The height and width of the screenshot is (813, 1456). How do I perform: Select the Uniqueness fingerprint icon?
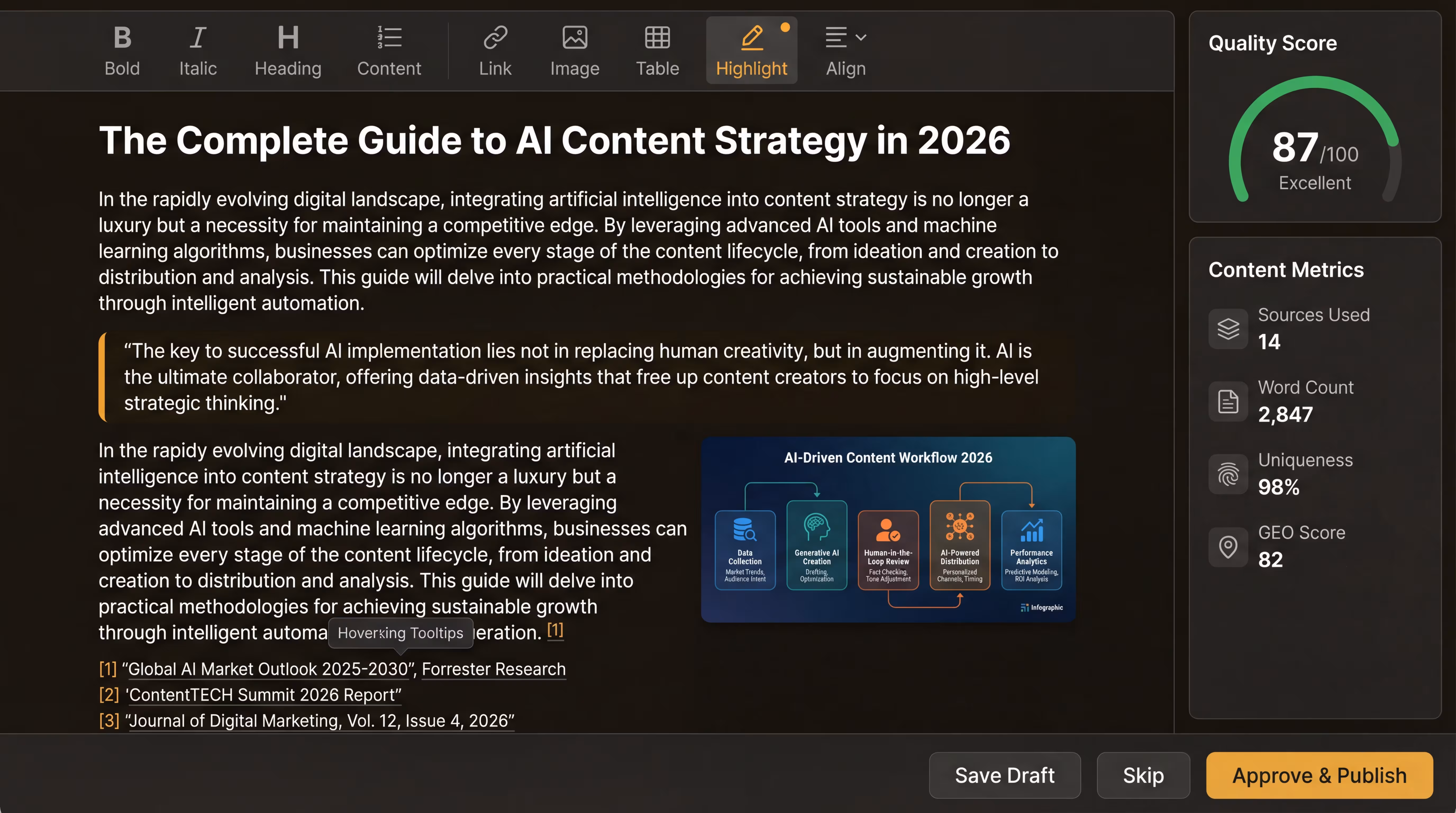[x=1228, y=474]
